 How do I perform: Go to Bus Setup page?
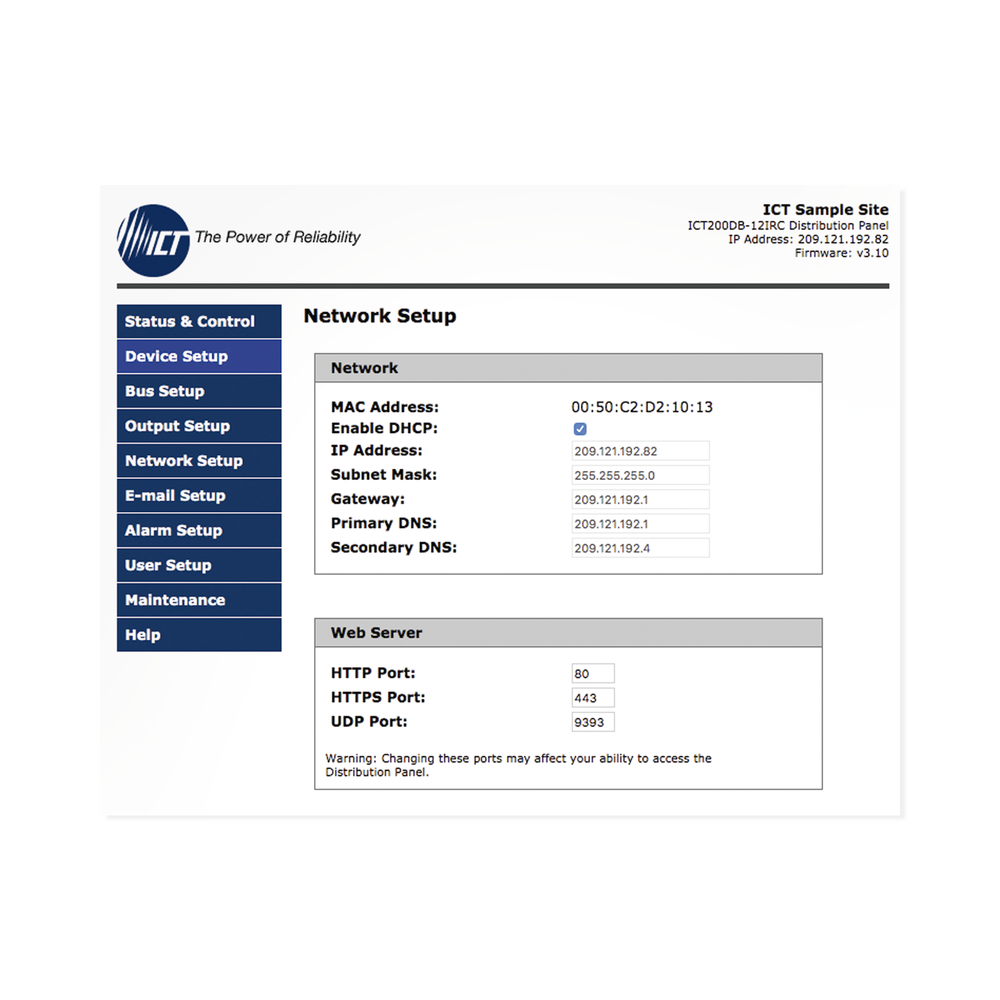click(x=199, y=392)
